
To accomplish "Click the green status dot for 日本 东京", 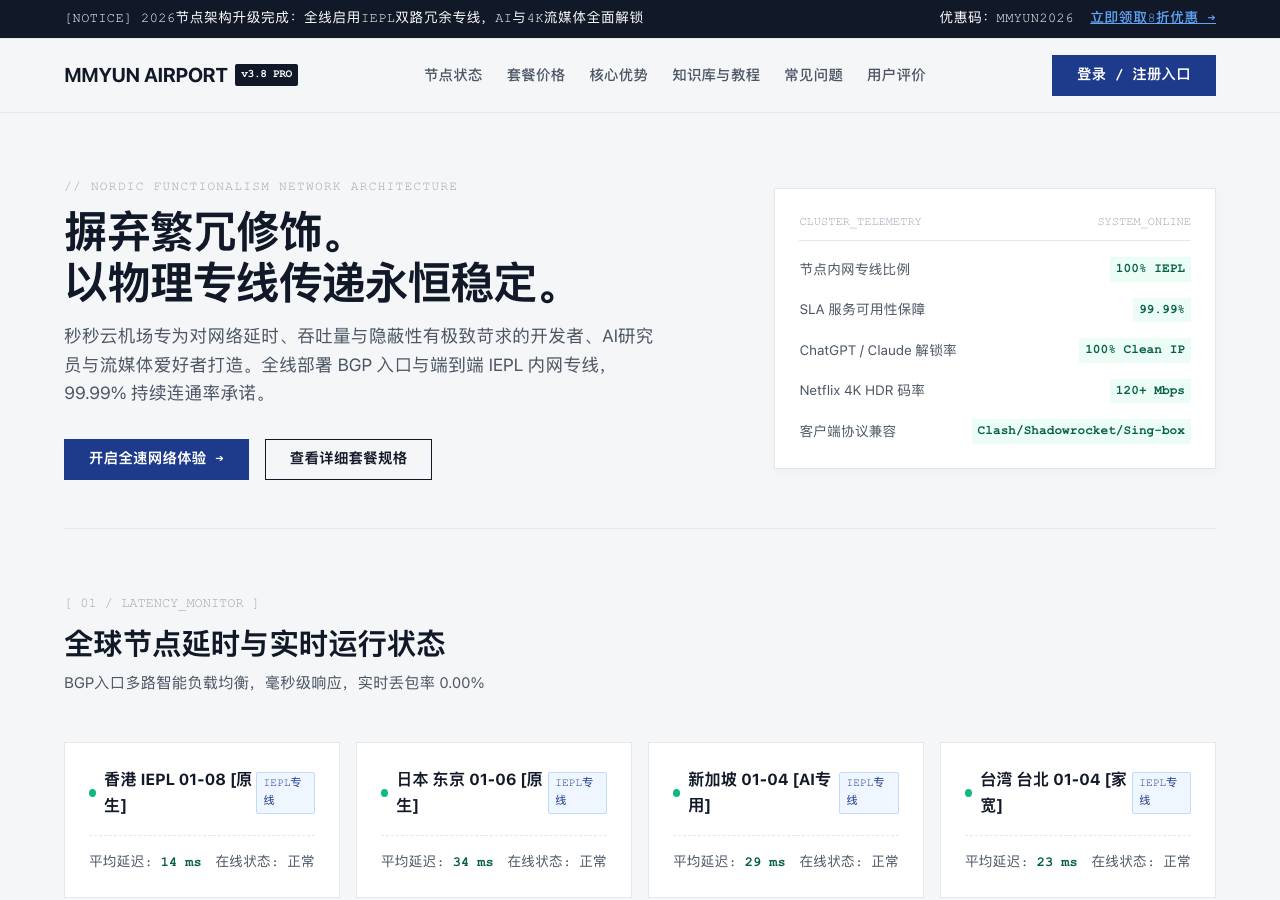I will [x=385, y=793].
